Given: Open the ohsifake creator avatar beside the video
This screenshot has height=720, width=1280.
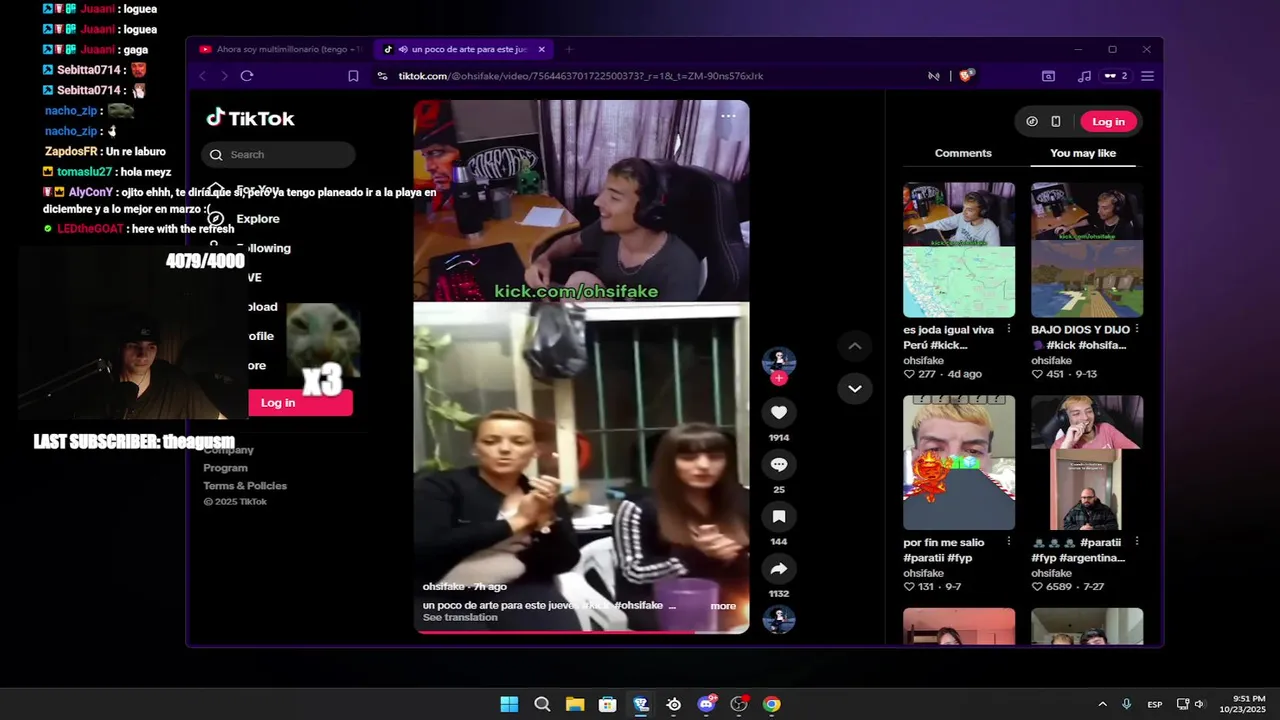Looking at the screenshot, I should (x=779, y=362).
